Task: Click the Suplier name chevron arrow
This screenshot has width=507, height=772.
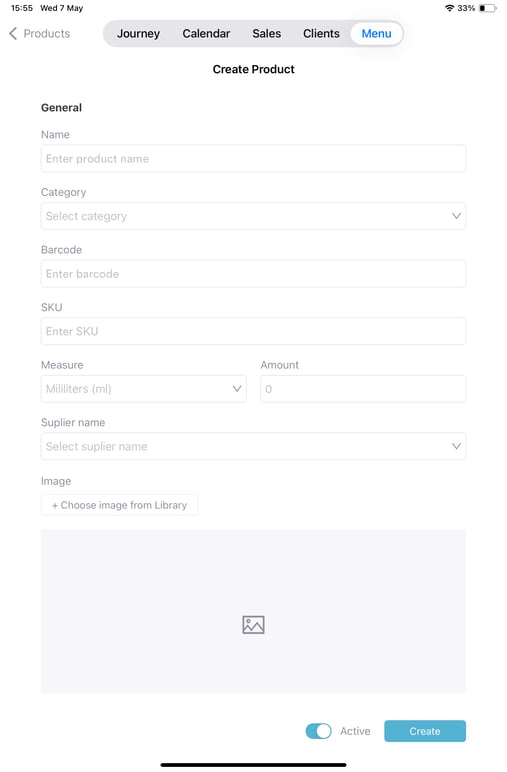Action: 456,447
